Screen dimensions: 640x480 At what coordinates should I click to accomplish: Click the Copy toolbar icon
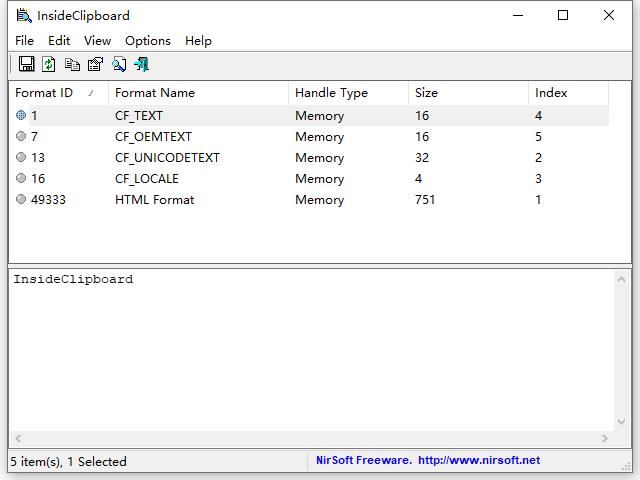(72, 64)
